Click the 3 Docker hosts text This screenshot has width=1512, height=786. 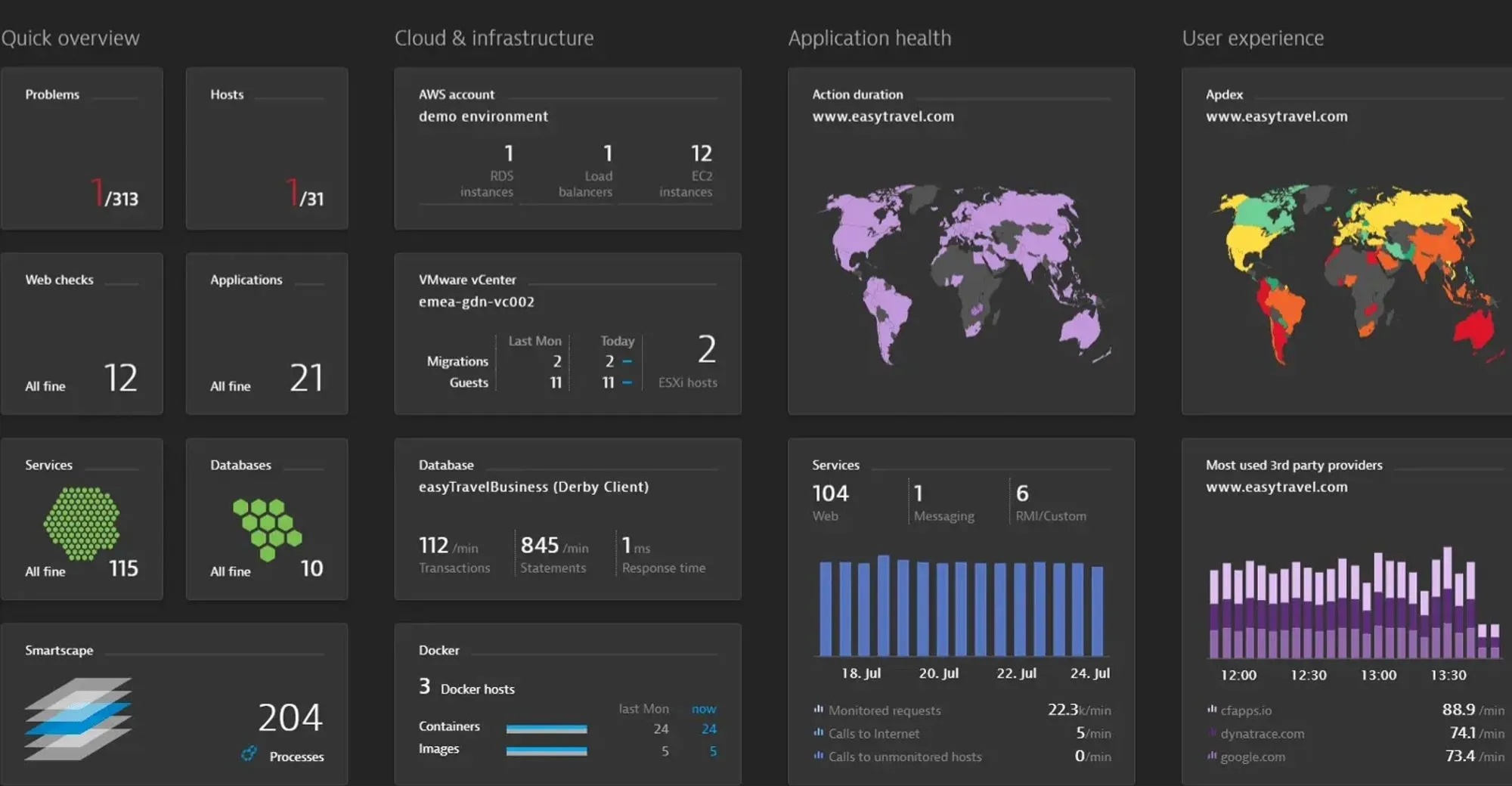466,687
